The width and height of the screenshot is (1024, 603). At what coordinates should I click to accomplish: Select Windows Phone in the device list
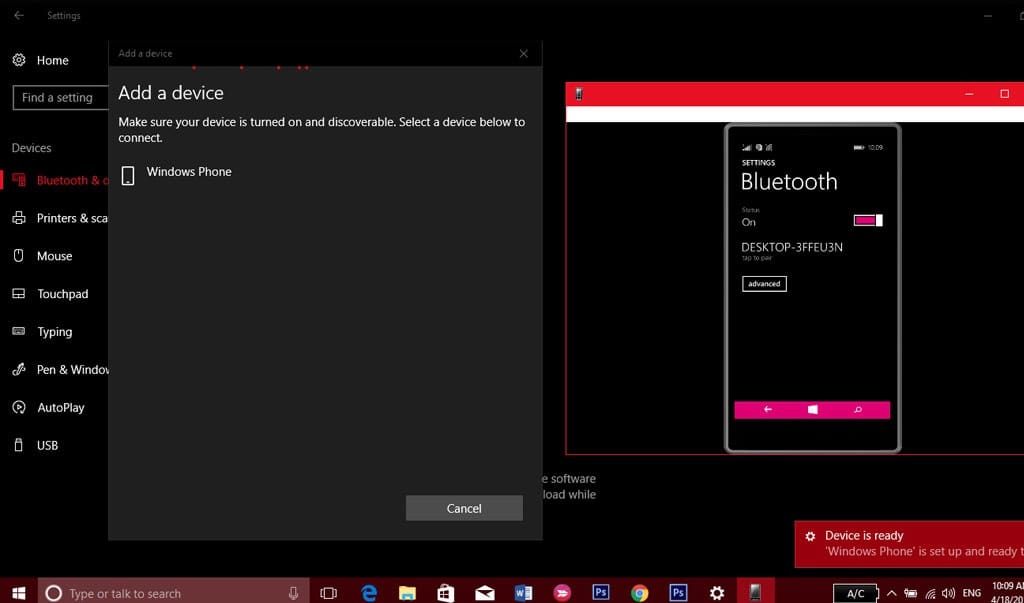coord(188,173)
